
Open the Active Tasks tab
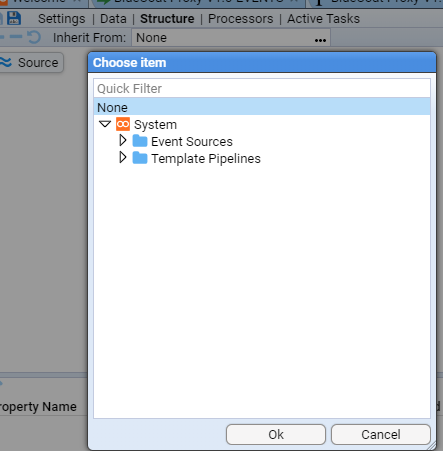point(324,19)
